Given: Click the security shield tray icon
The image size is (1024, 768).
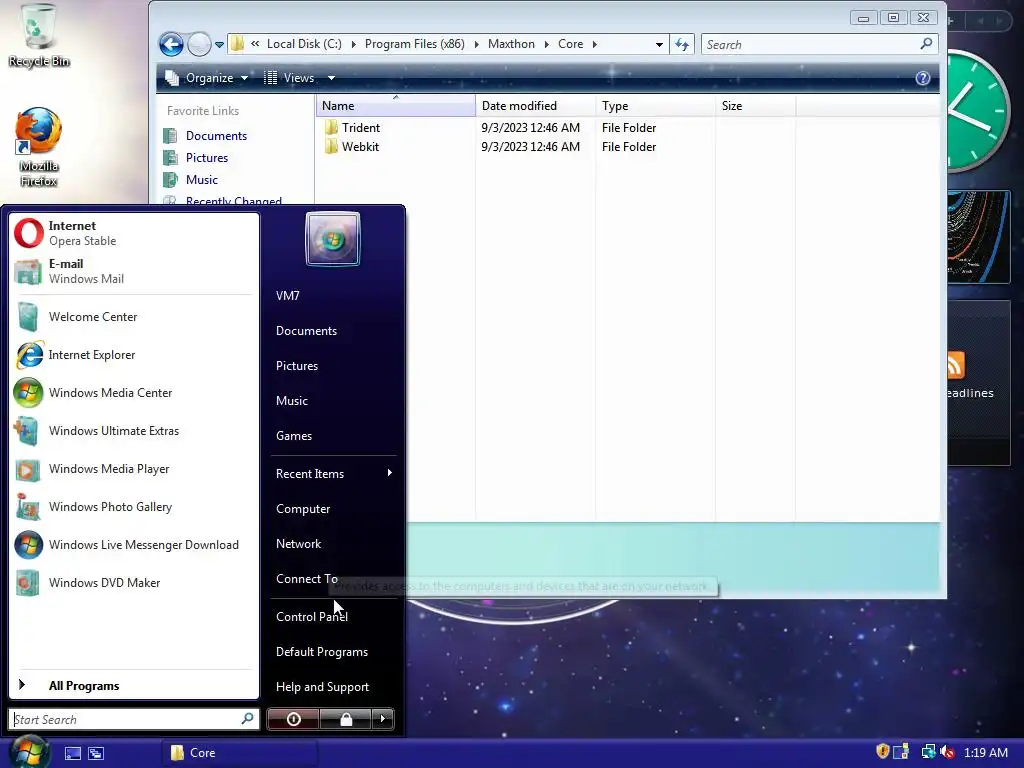Looking at the screenshot, I should pyautogui.click(x=882, y=752).
